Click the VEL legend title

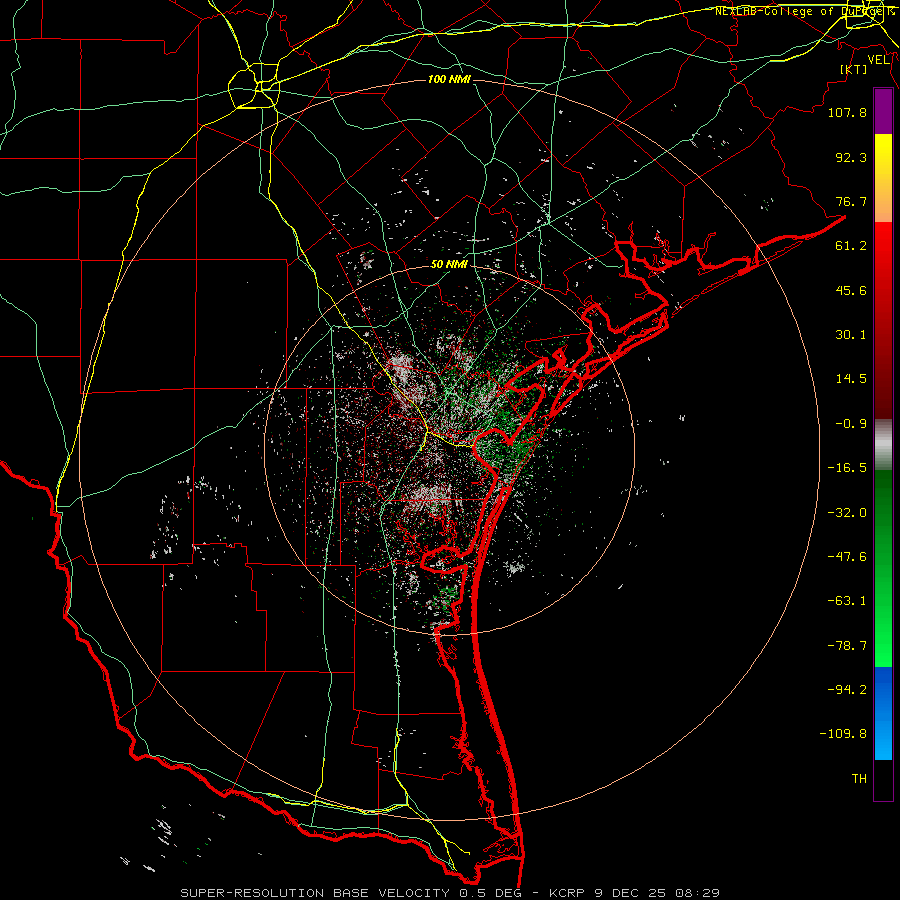tap(878, 60)
